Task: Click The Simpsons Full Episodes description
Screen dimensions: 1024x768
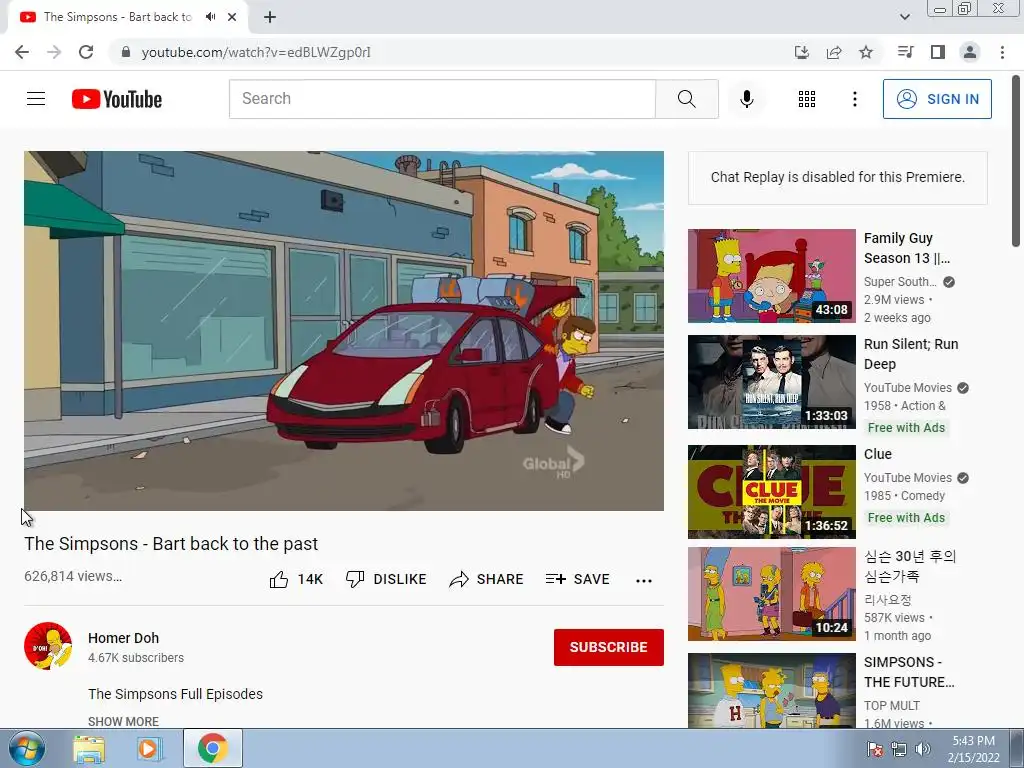Action: point(176,694)
